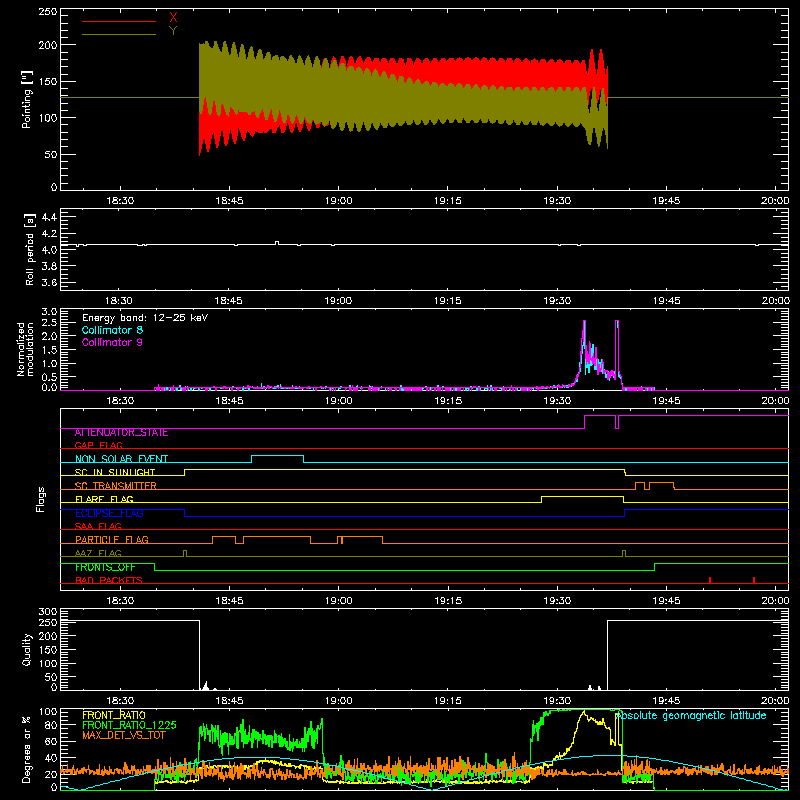This screenshot has width=800, height=800.
Task: Click the ATTENUATOR_STATE flag label
Action: point(121,433)
